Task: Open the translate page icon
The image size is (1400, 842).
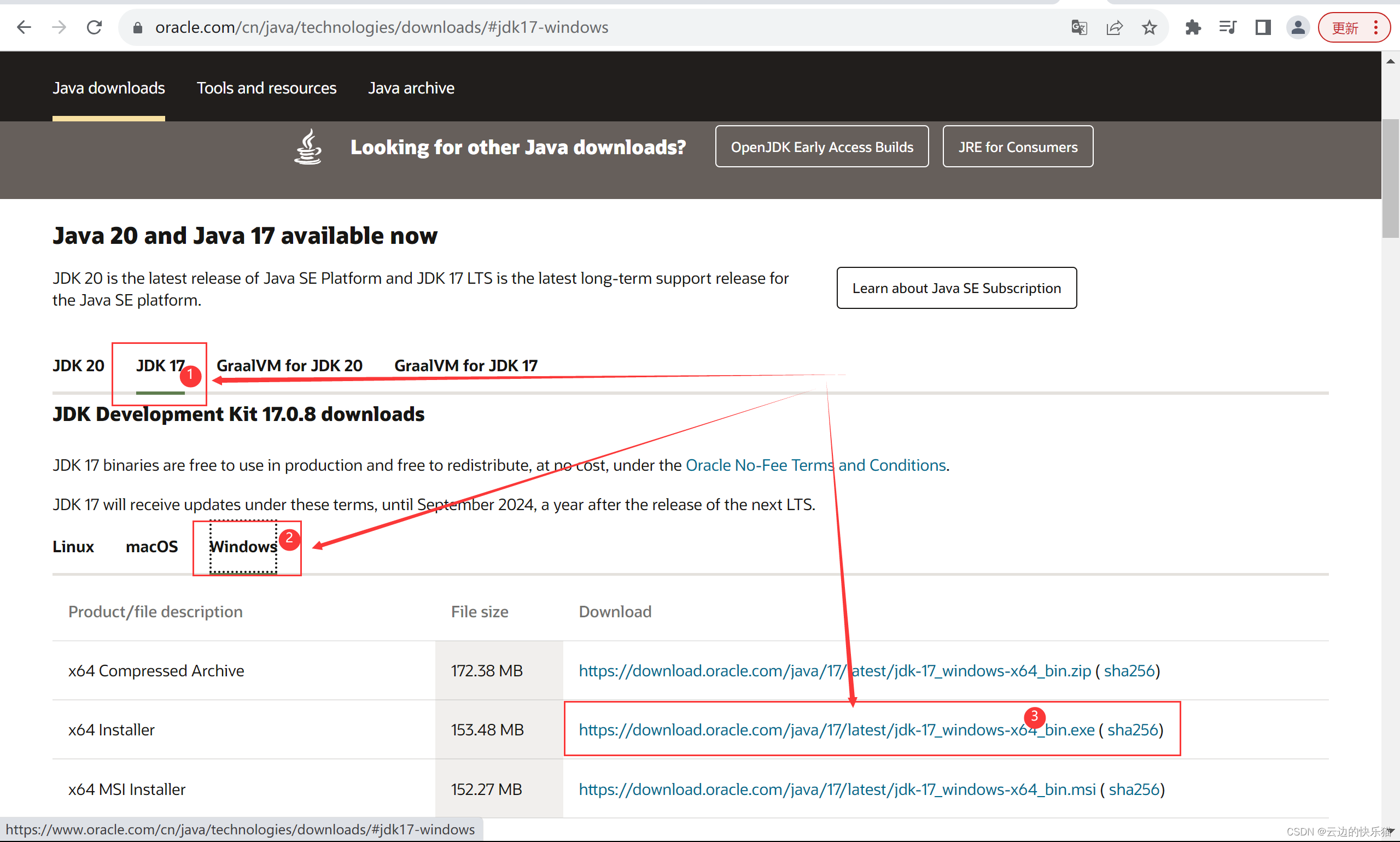Action: point(1079,27)
